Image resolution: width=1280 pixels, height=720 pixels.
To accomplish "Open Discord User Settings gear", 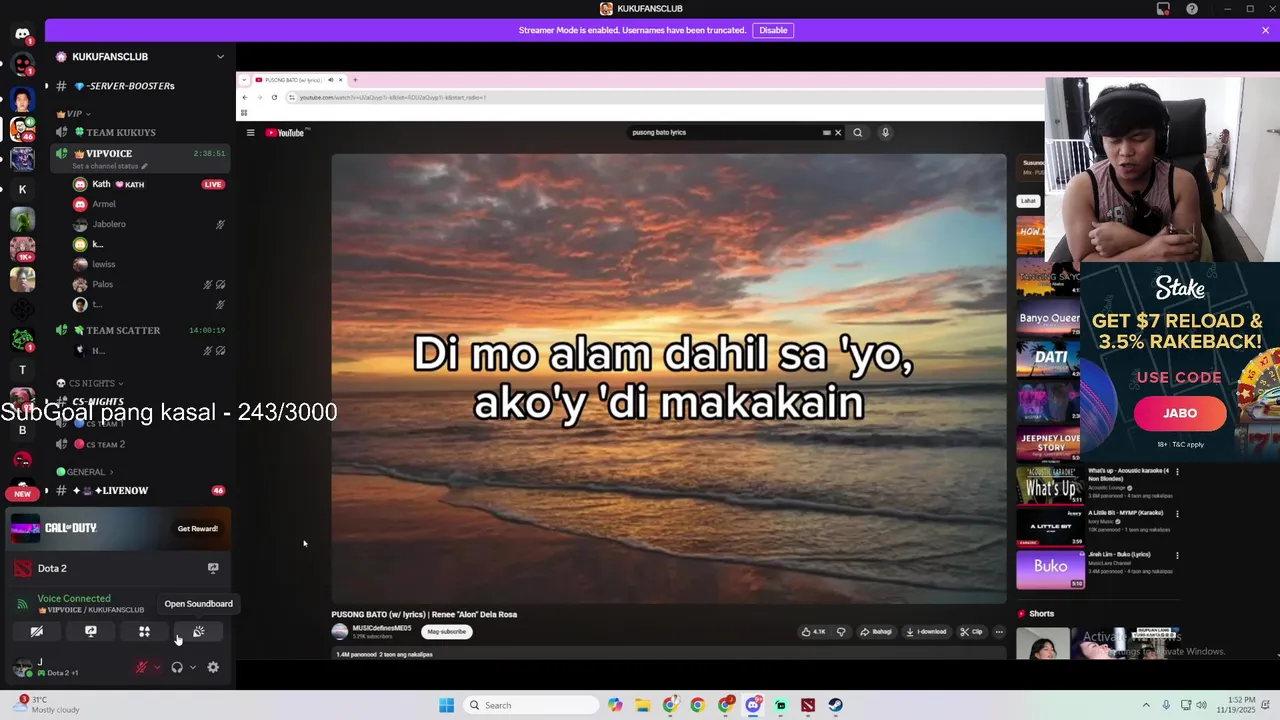I will [x=213, y=667].
